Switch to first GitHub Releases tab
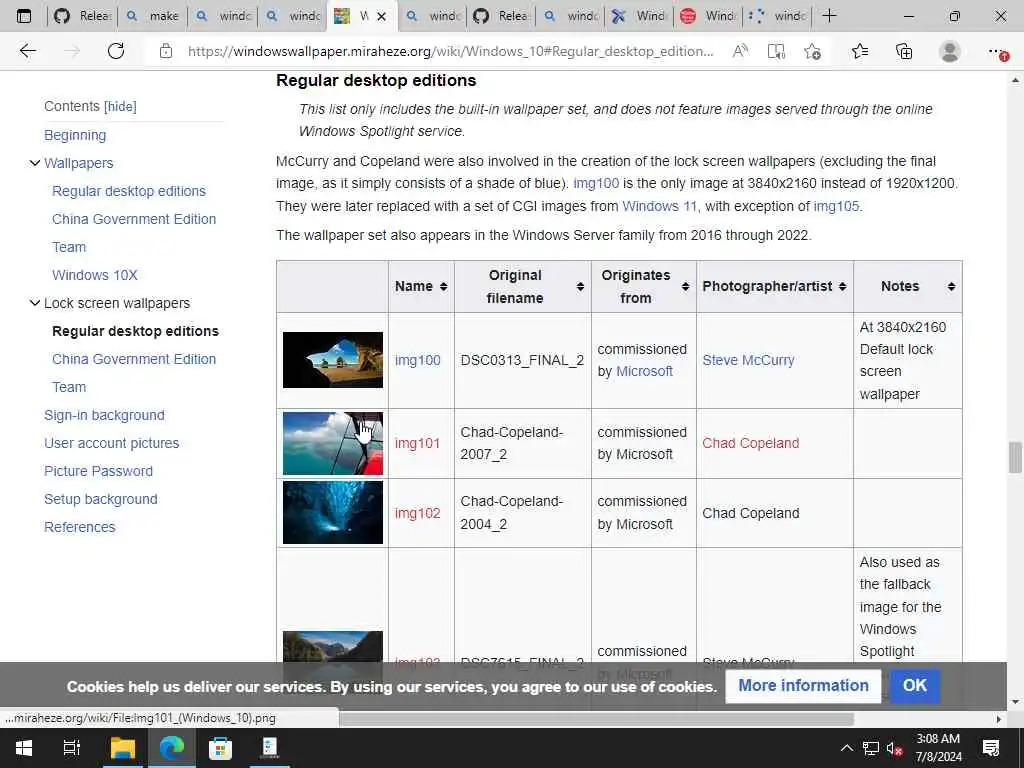This screenshot has width=1024, height=768. pyautogui.click(x=82, y=16)
